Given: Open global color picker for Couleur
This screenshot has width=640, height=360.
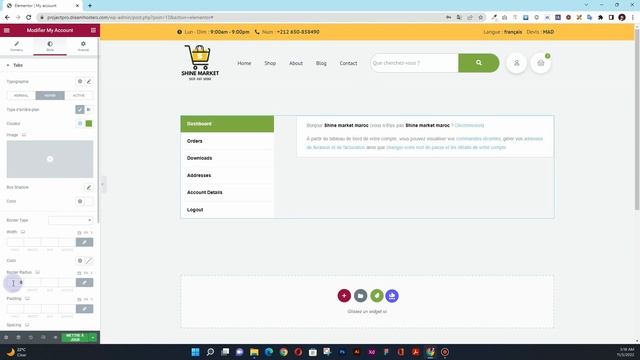Looking at the screenshot, I should [80, 124].
